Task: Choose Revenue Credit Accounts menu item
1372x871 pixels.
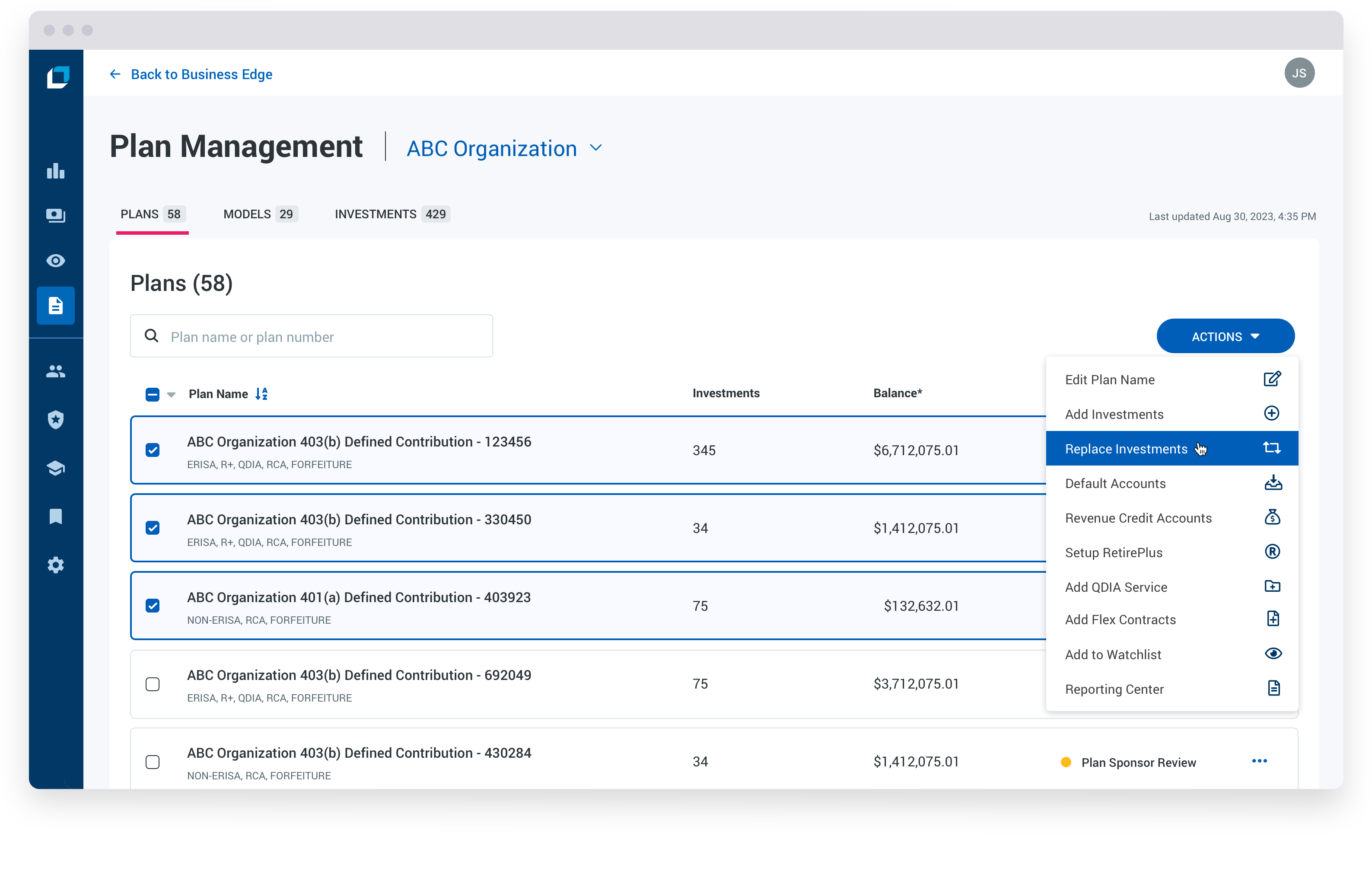Action: point(1171,518)
